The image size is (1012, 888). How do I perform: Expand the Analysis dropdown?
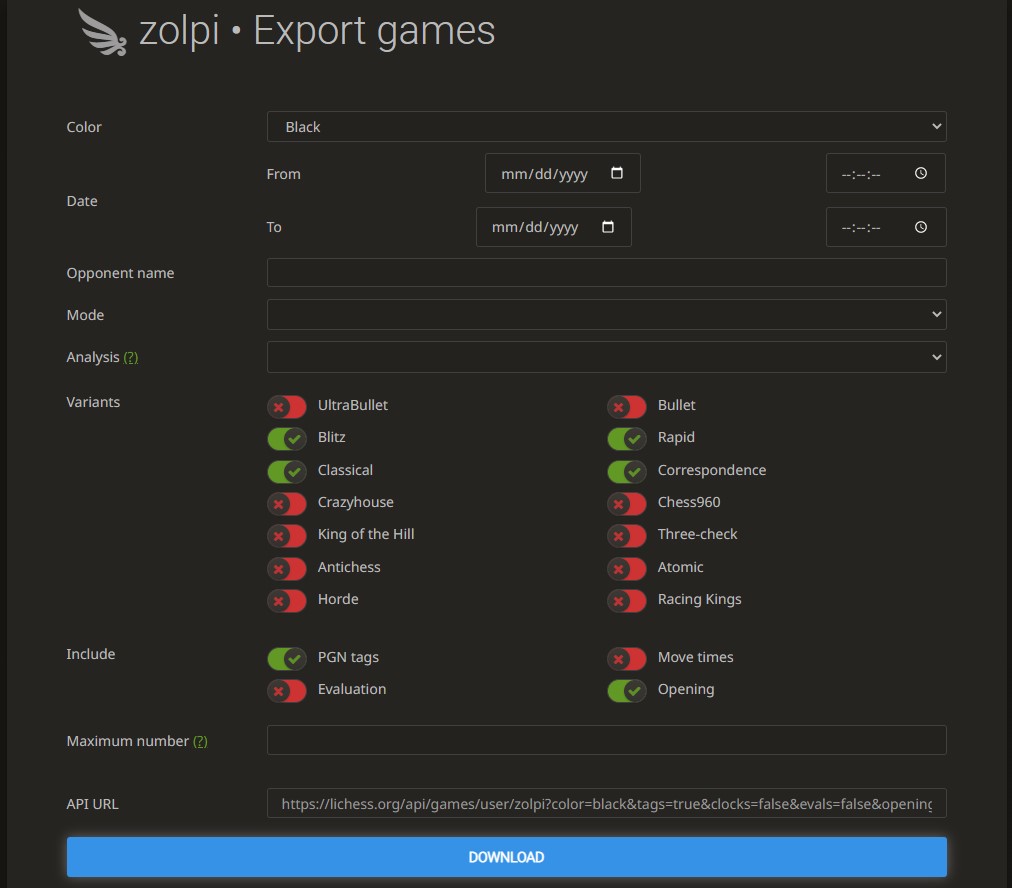coord(606,357)
